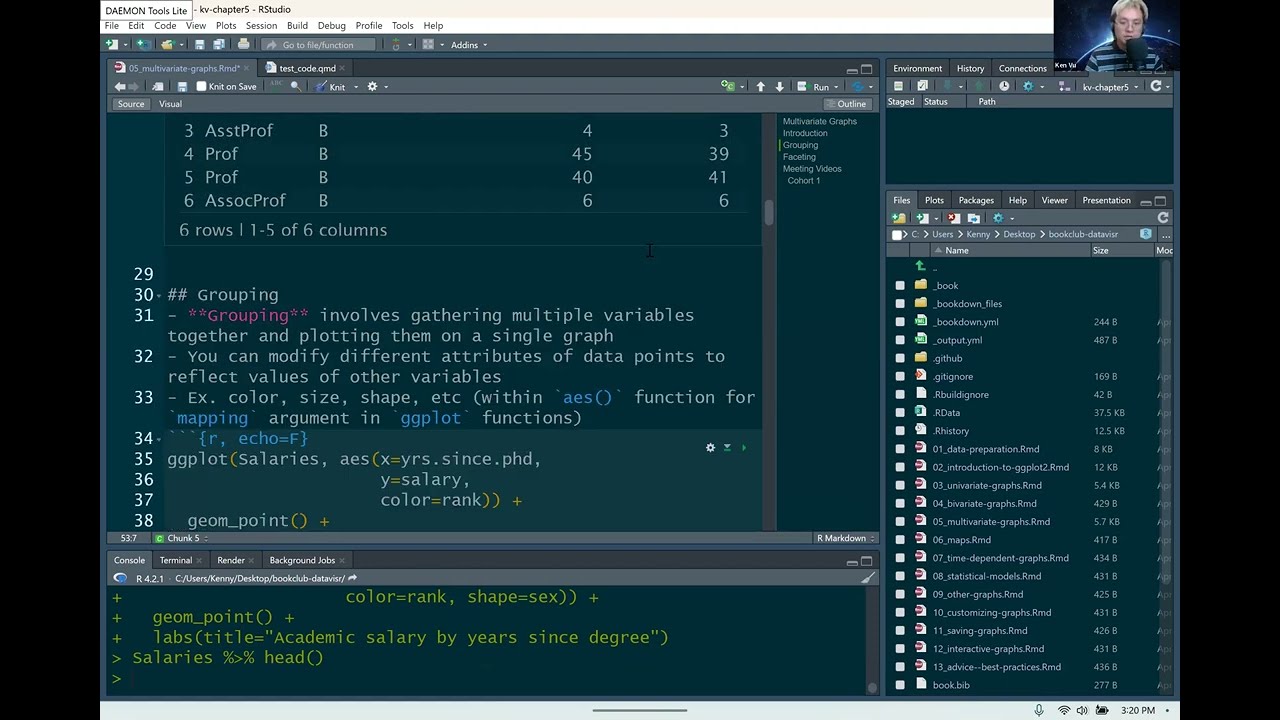Click the up-directory green arrow
1280x720 pixels.
[920, 266]
